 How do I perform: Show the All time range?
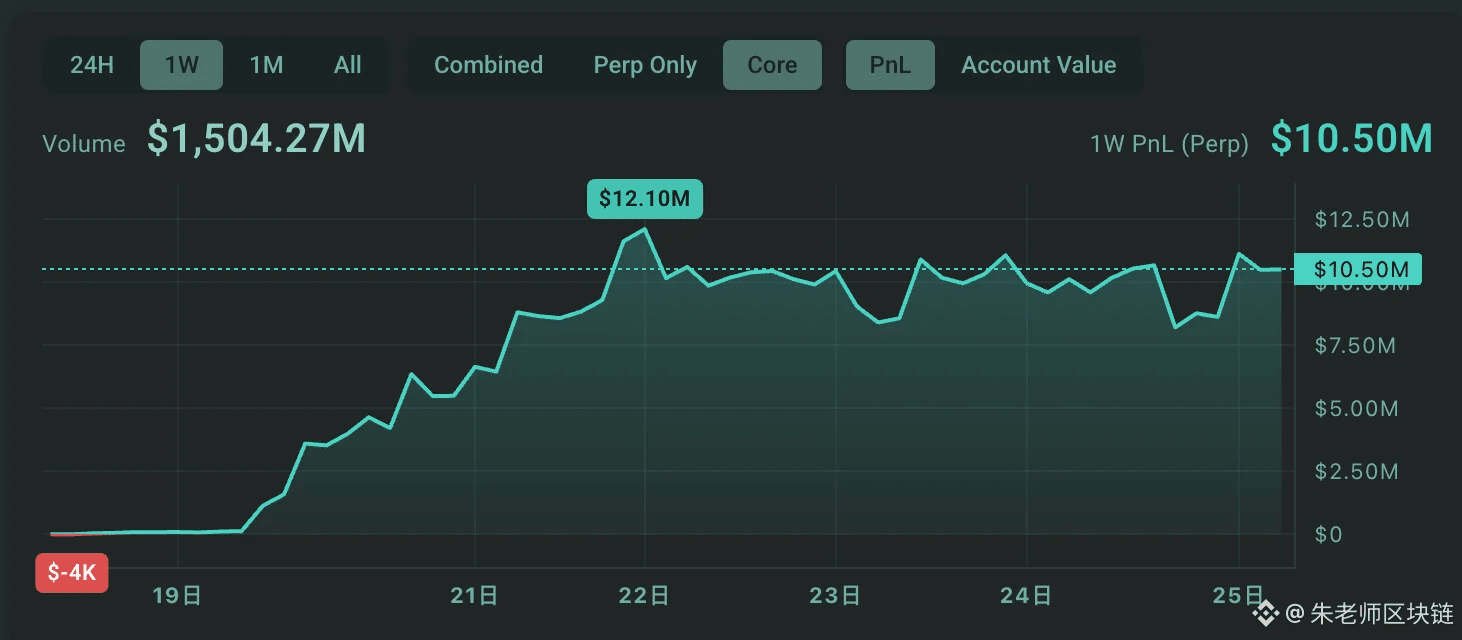click(x=347, y=65)
